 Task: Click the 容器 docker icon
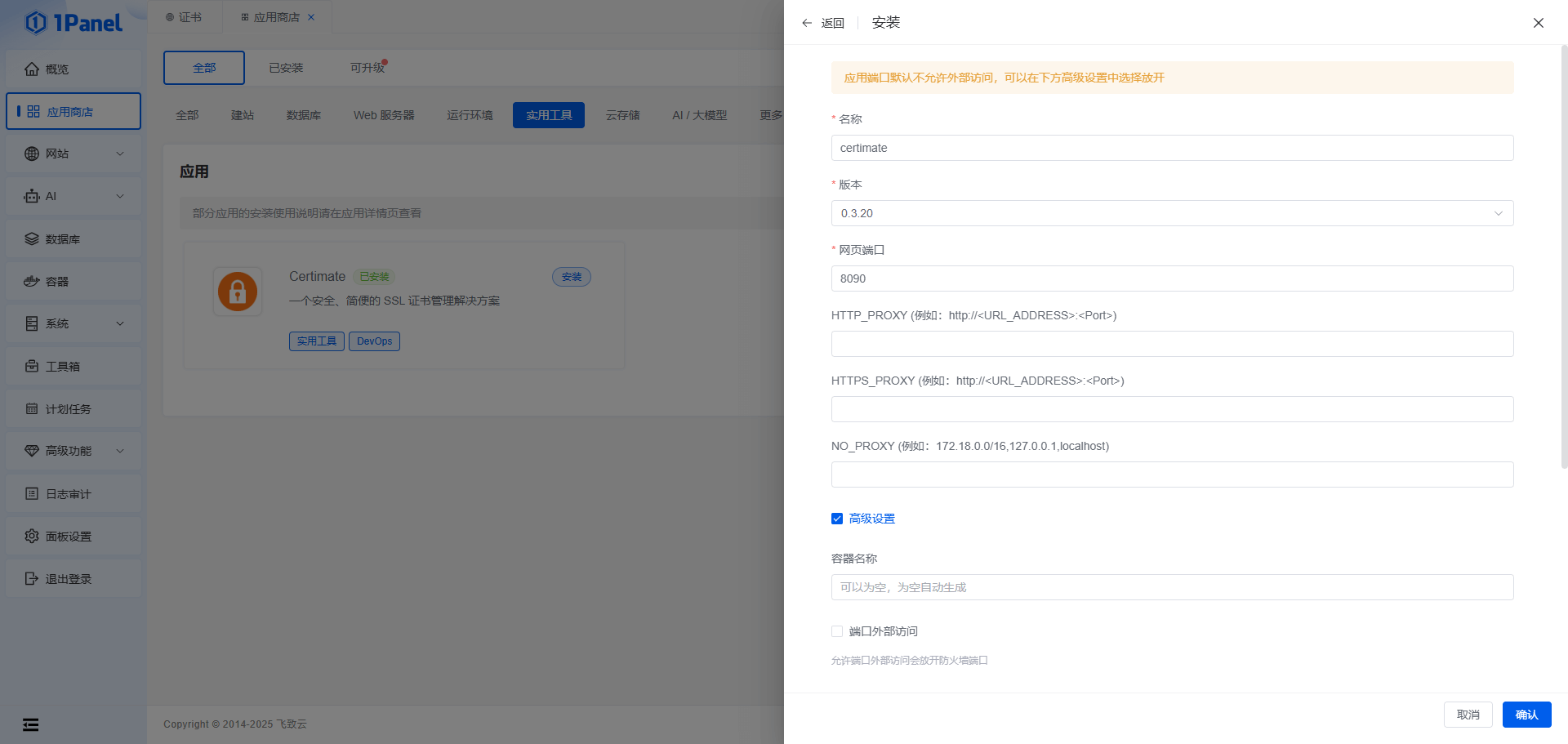[x=32, y=281]
